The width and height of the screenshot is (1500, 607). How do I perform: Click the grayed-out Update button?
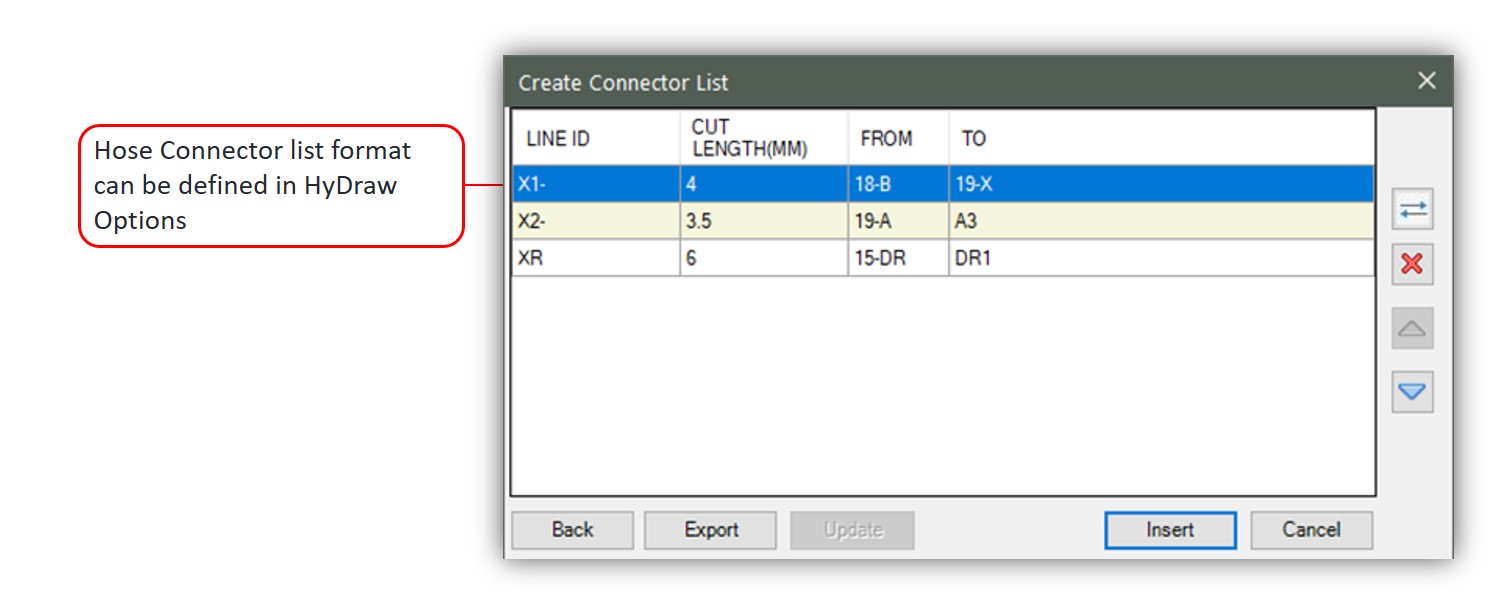[852, 530]
